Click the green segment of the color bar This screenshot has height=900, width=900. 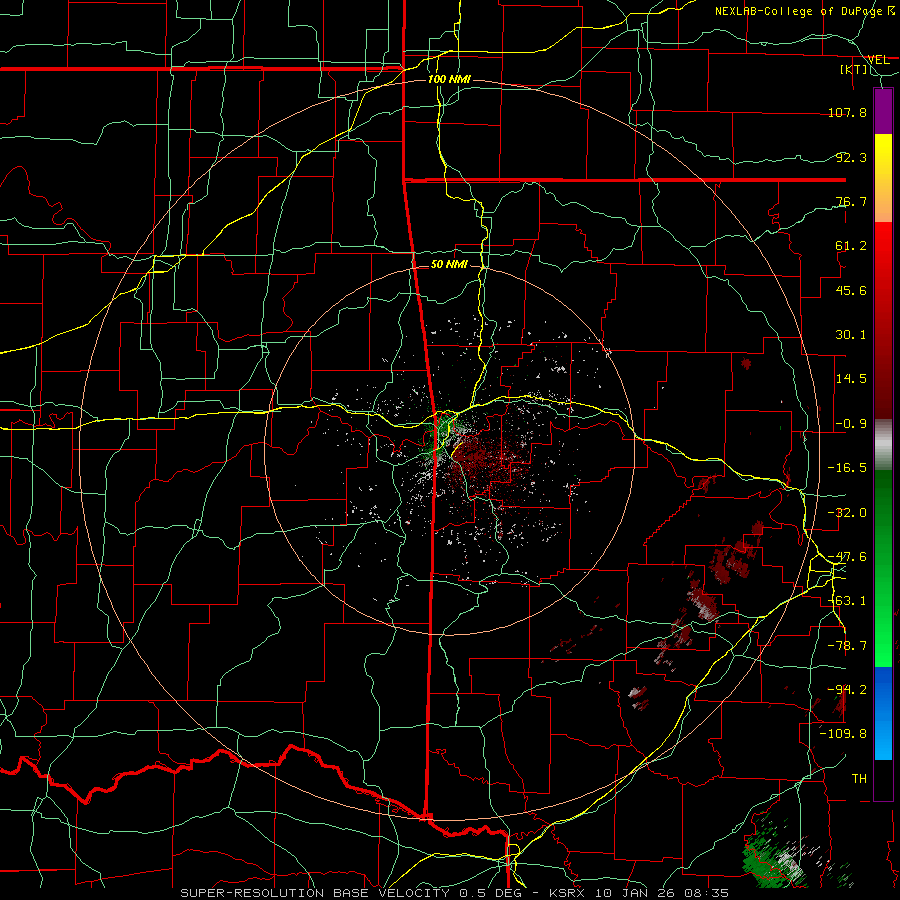[x=883, y=568]
